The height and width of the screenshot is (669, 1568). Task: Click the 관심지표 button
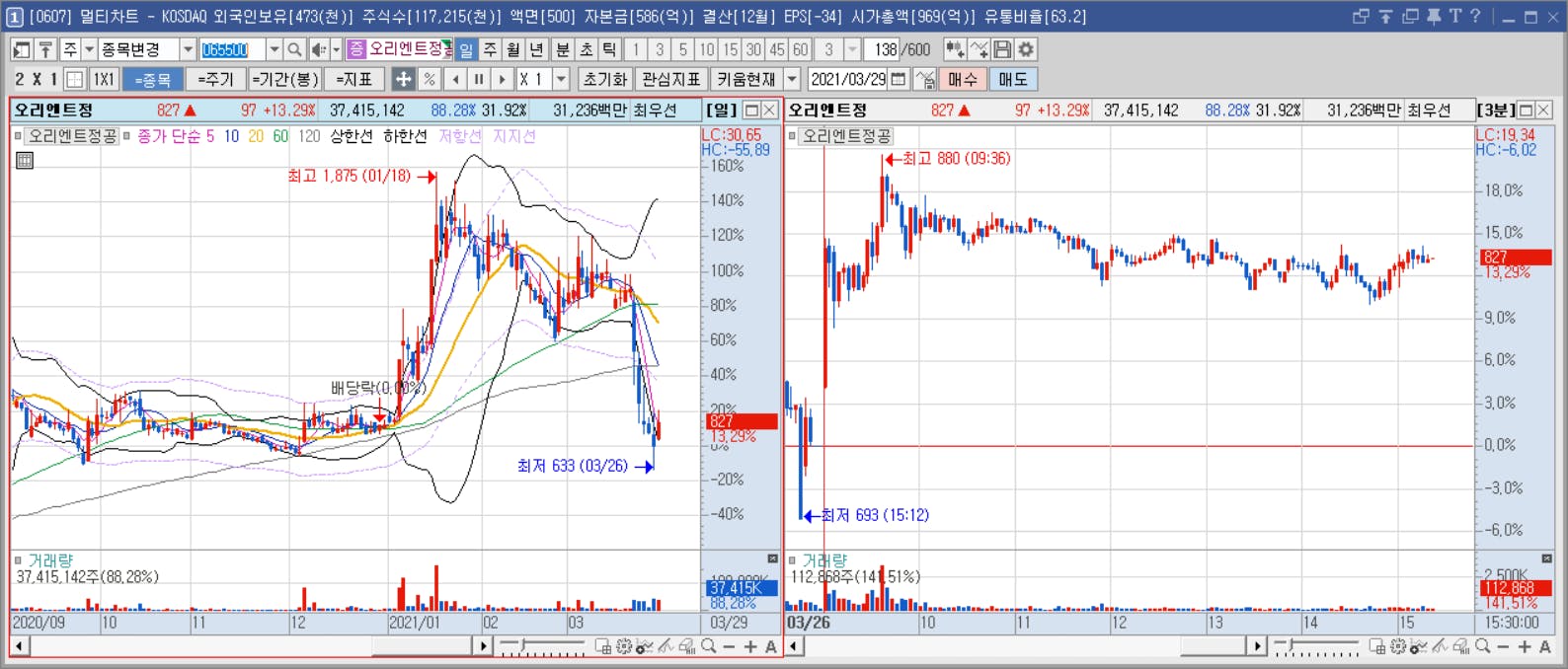point(670,79)
